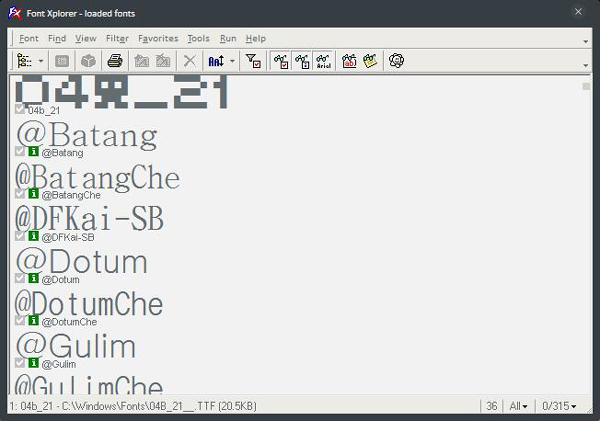Viewport: 600px width, 421px height.
Task: Click the font path text in status bar
Action: (x=133, y=406)
